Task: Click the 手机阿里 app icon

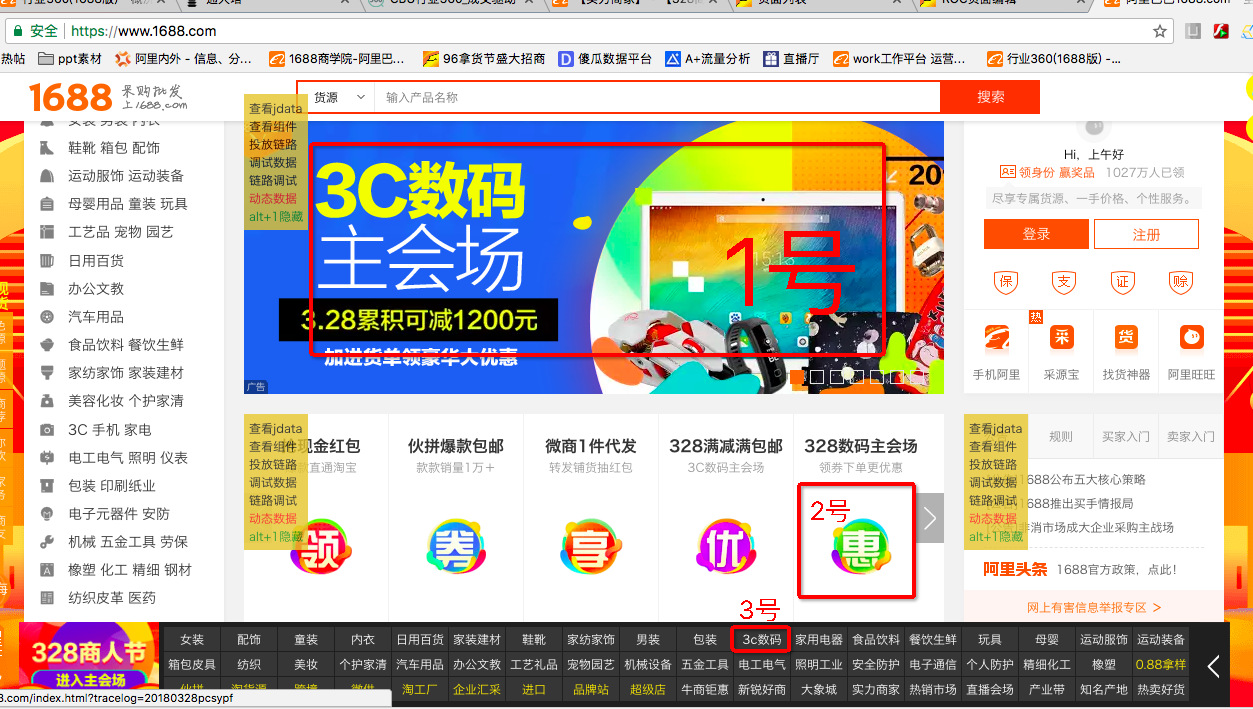Action: [997, 339]
